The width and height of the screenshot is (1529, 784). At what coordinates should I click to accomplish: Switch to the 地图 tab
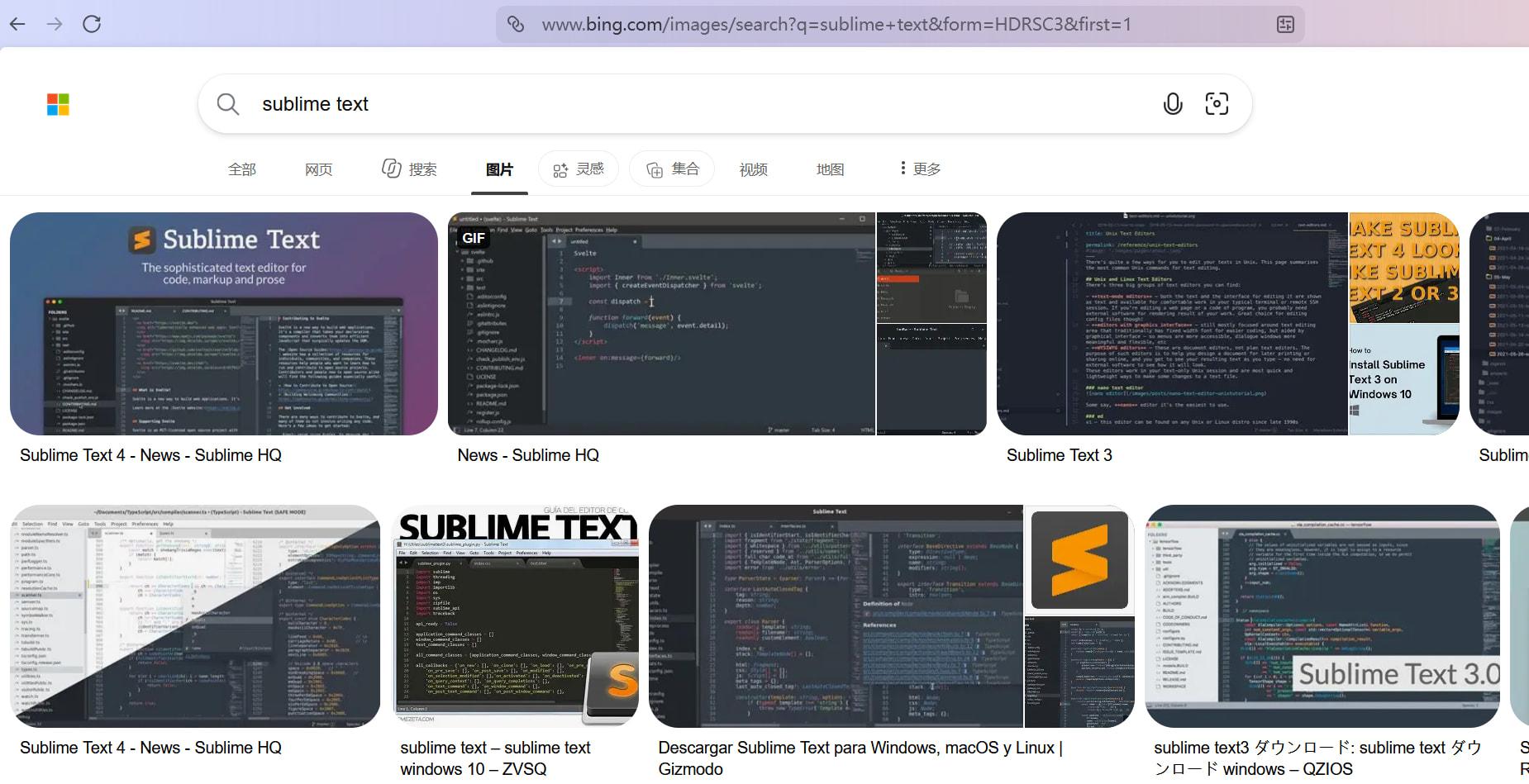[x=831, y=169]
